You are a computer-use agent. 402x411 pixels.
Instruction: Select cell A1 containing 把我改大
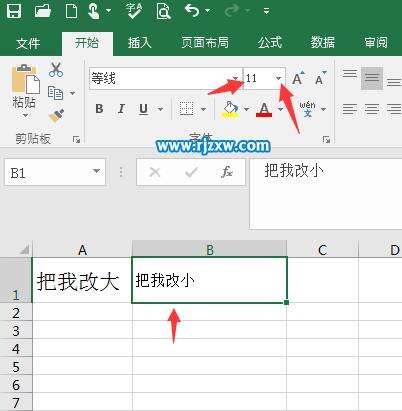pos(82,280)
